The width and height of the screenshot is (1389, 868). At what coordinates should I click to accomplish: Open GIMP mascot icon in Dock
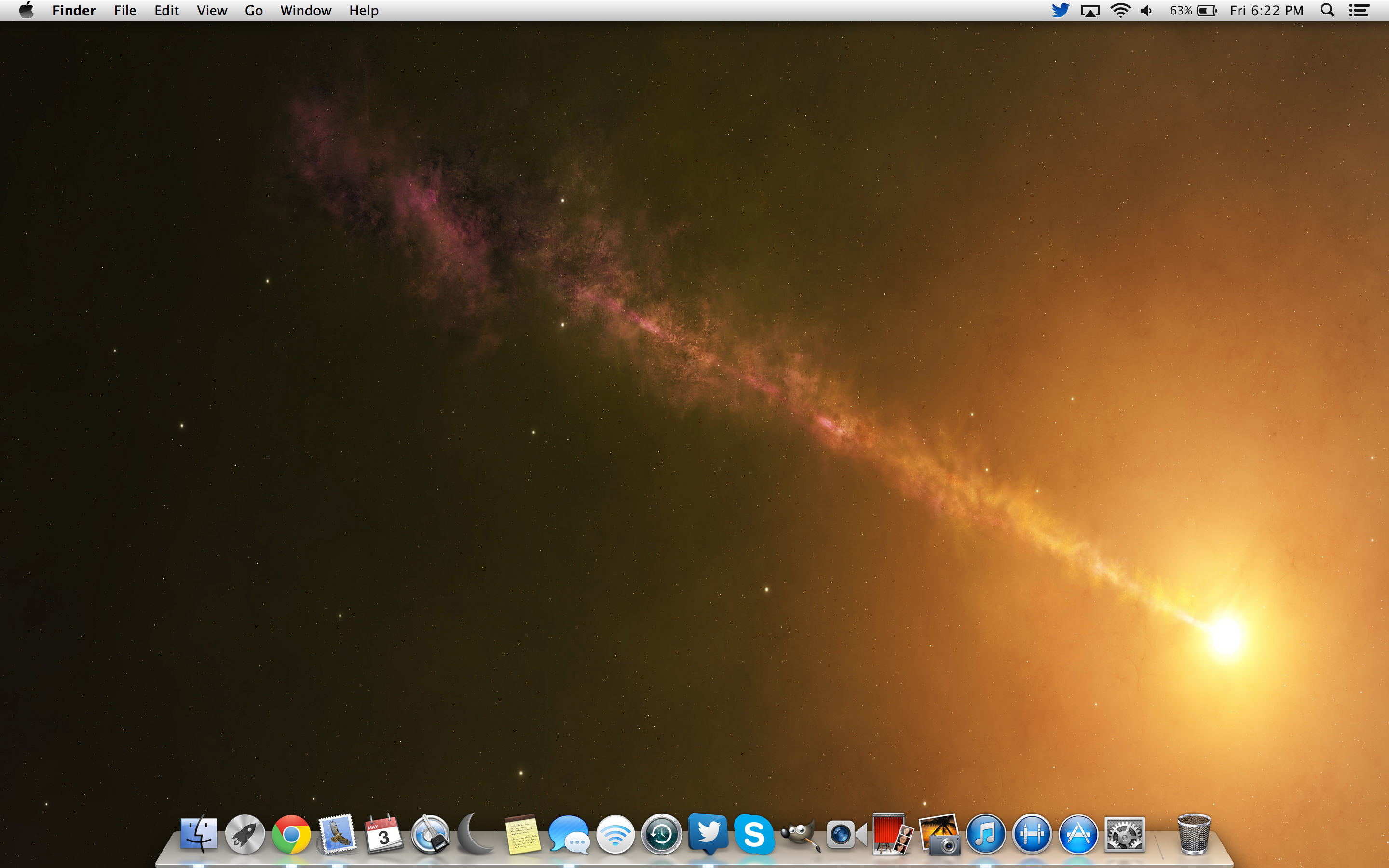(x=800, y=834)
